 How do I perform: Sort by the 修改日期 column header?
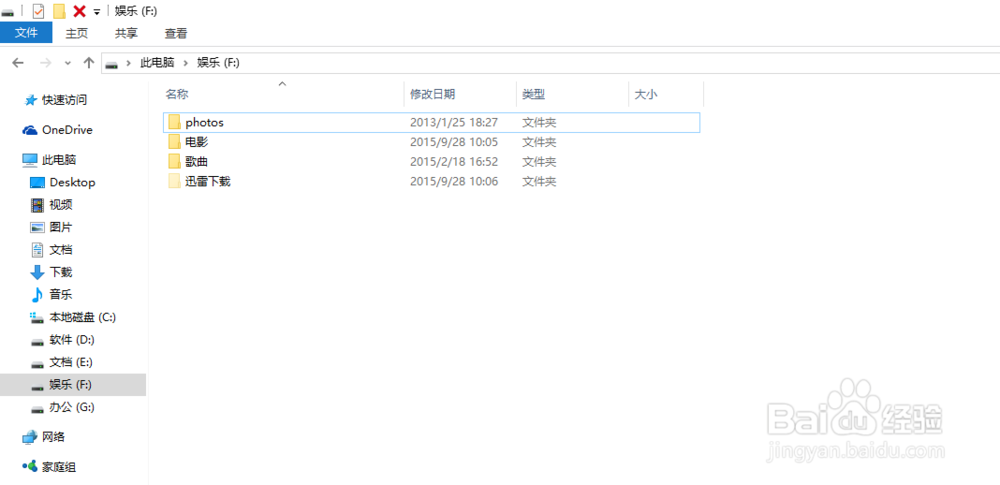[432, 94]
